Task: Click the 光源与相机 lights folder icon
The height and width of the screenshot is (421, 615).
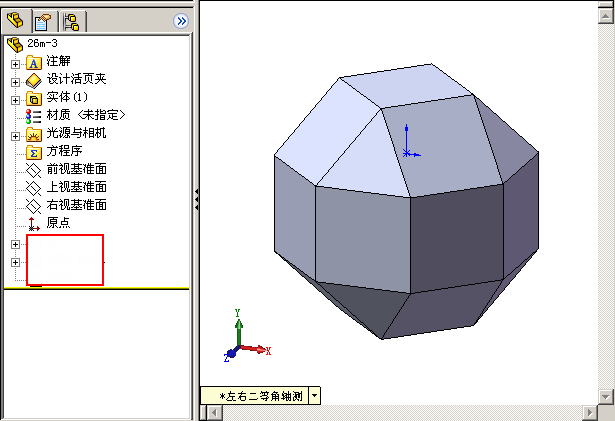Action: (x=34, y=135)
